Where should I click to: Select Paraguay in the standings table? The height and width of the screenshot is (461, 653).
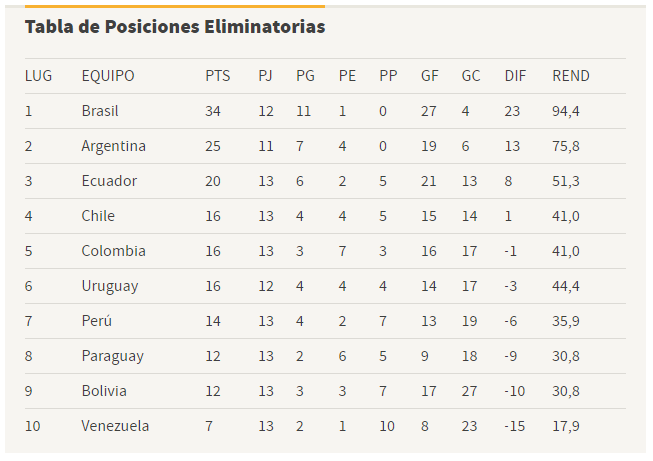point(112,356)
